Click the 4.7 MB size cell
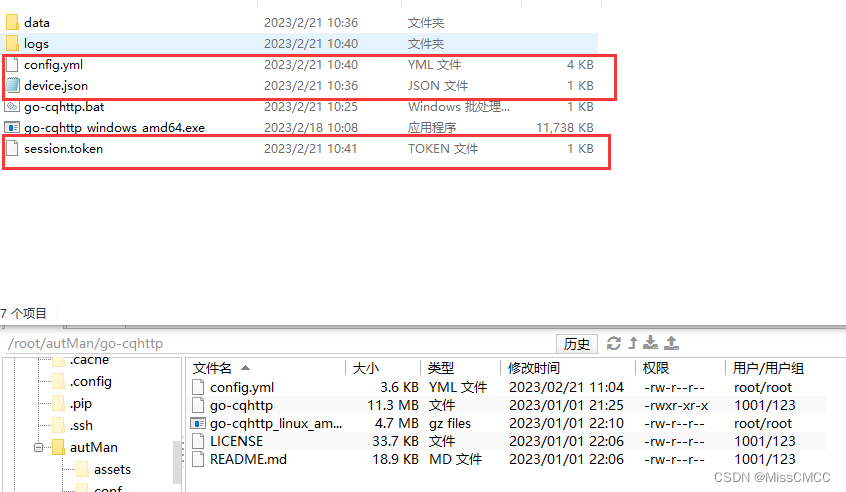Screen dimensions: 846x492 [395, 423]
